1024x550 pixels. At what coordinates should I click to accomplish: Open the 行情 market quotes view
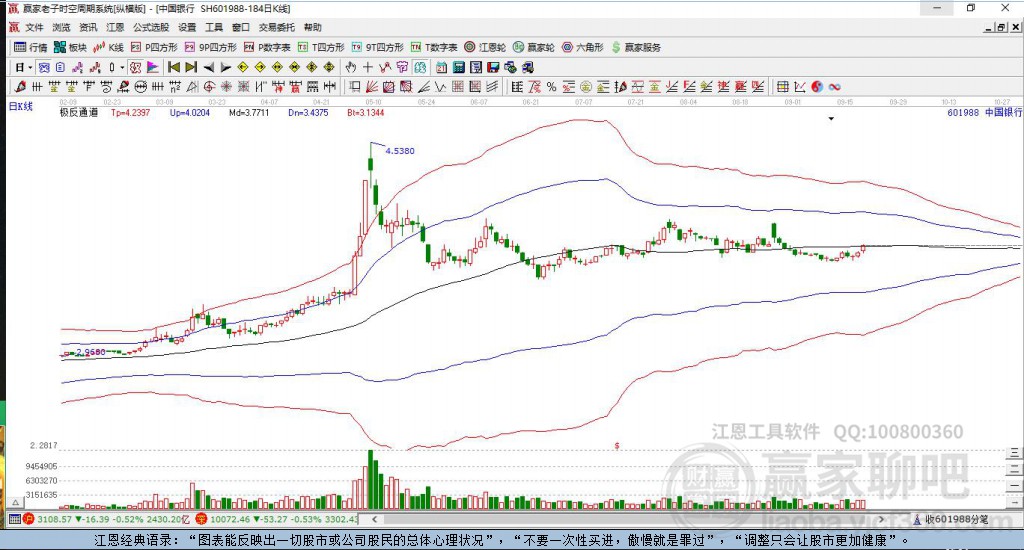tap(30, 47)
